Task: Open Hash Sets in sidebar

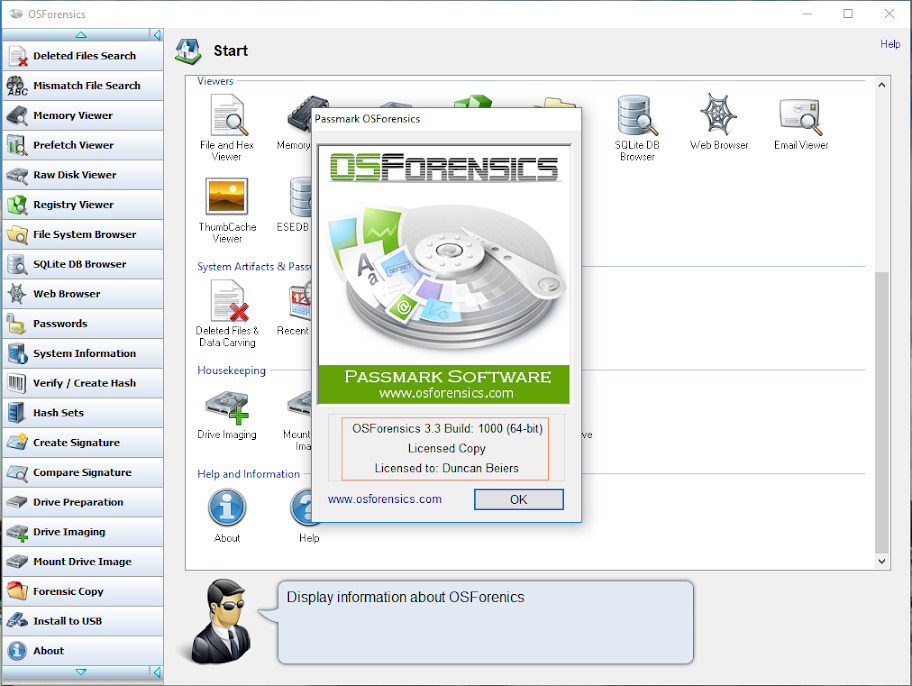Action: pos(82,413)
